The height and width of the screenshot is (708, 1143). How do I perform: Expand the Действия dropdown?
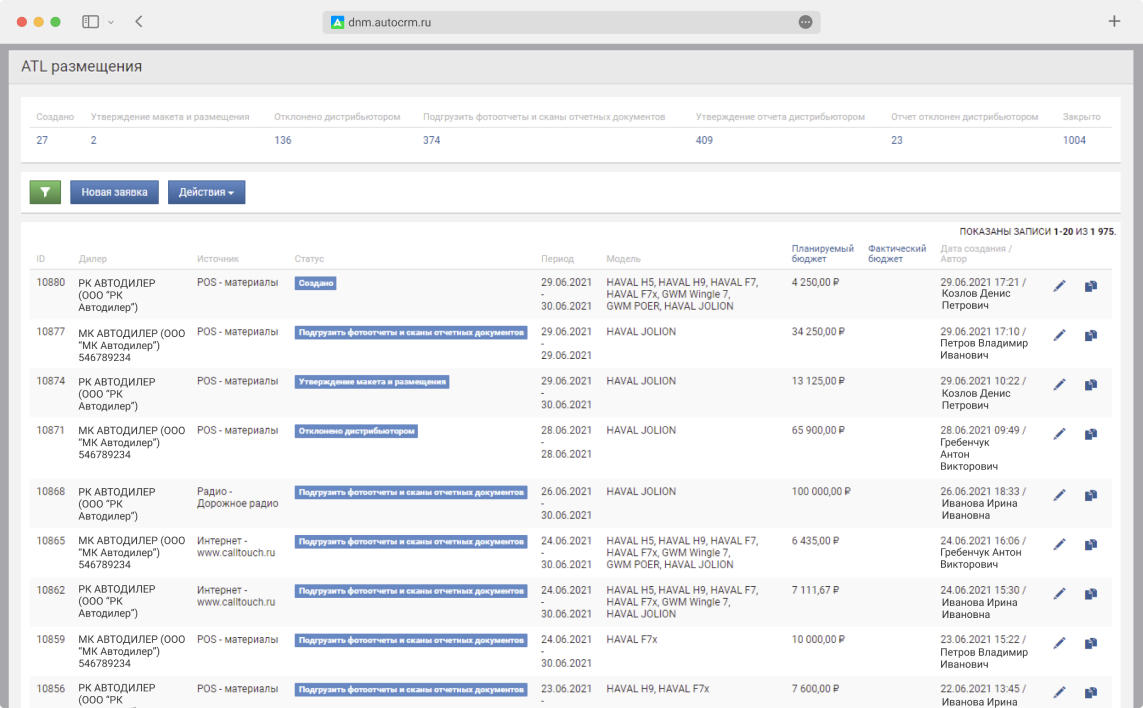click(x=206, y=192)
